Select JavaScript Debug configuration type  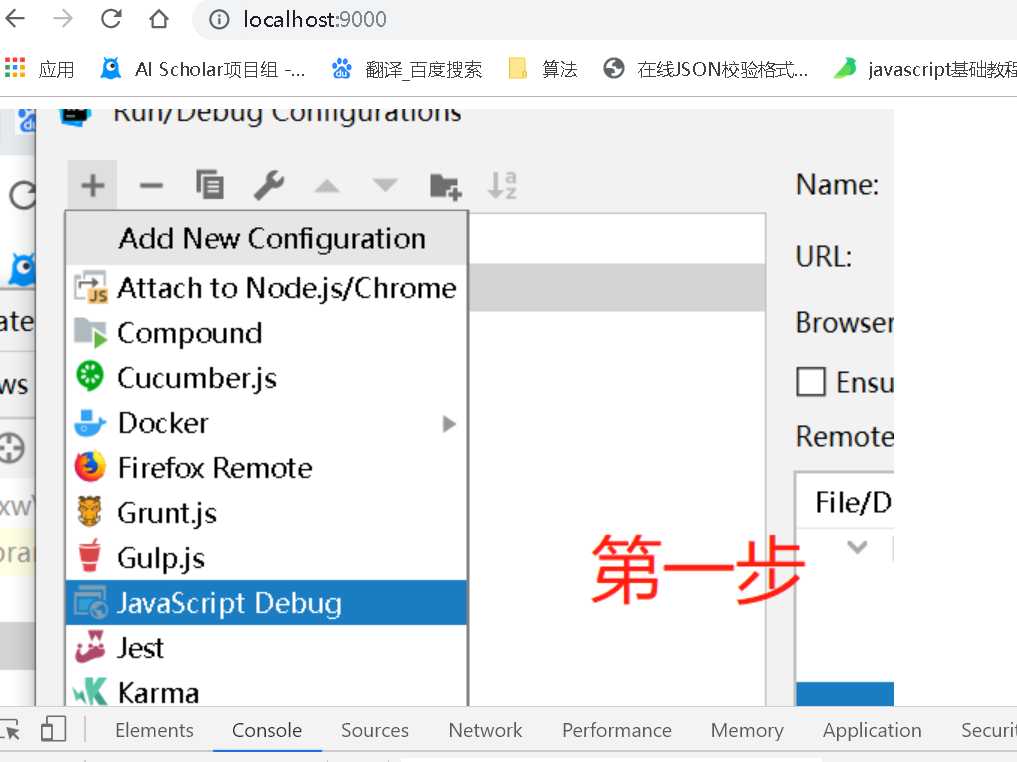click(x=267, y=603)
